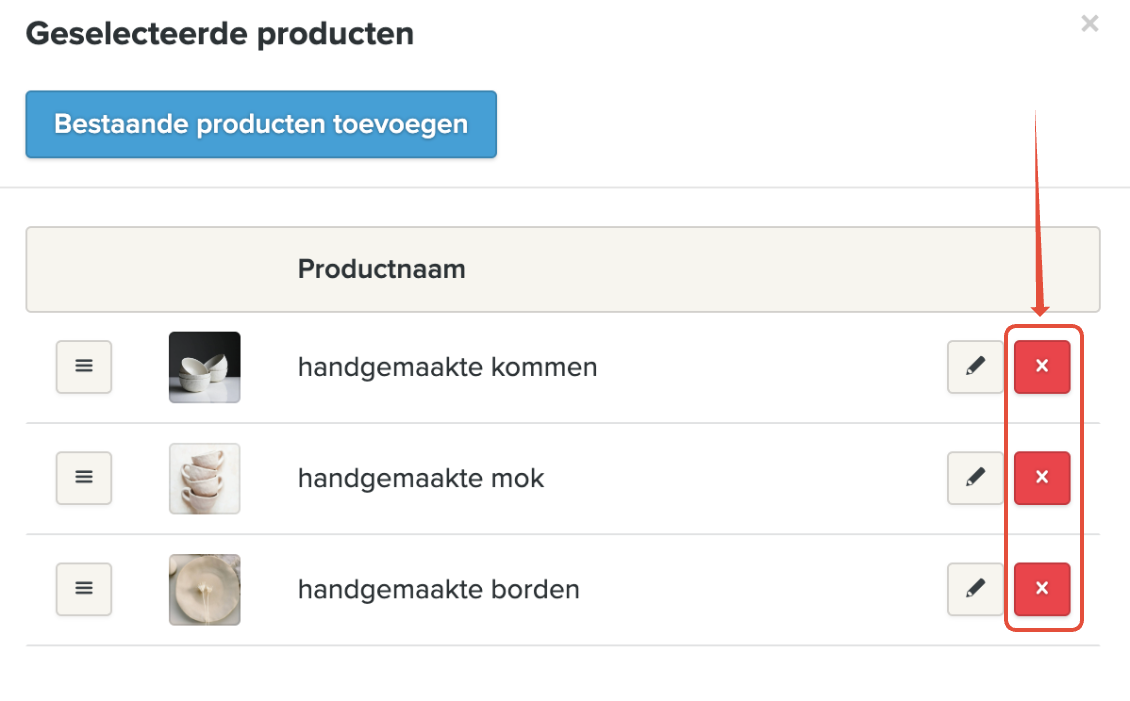Screen dimensions: 1130x701
Task: Click drag handle for handgemaakte borden
Action: (84, 589)
